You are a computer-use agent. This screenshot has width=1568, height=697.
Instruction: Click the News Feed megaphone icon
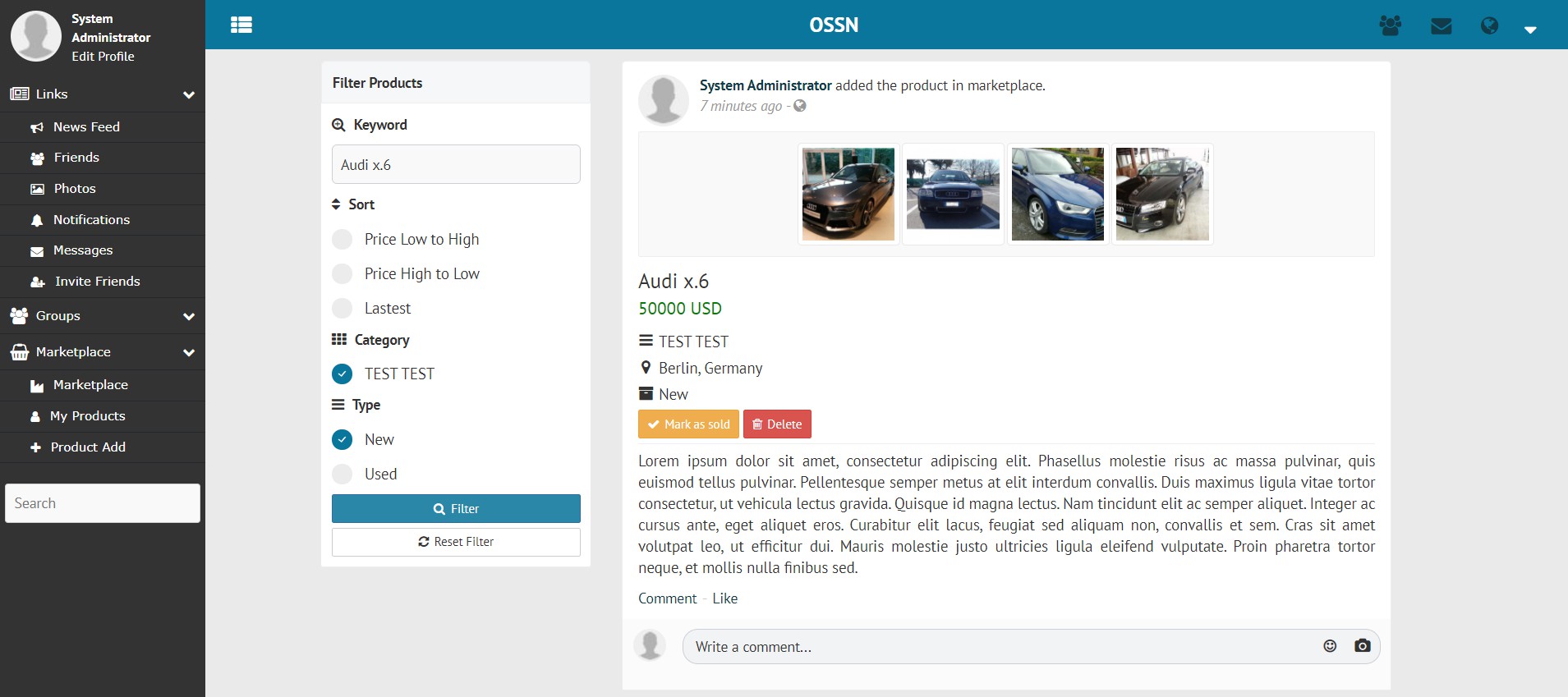(x=37, y=127)
